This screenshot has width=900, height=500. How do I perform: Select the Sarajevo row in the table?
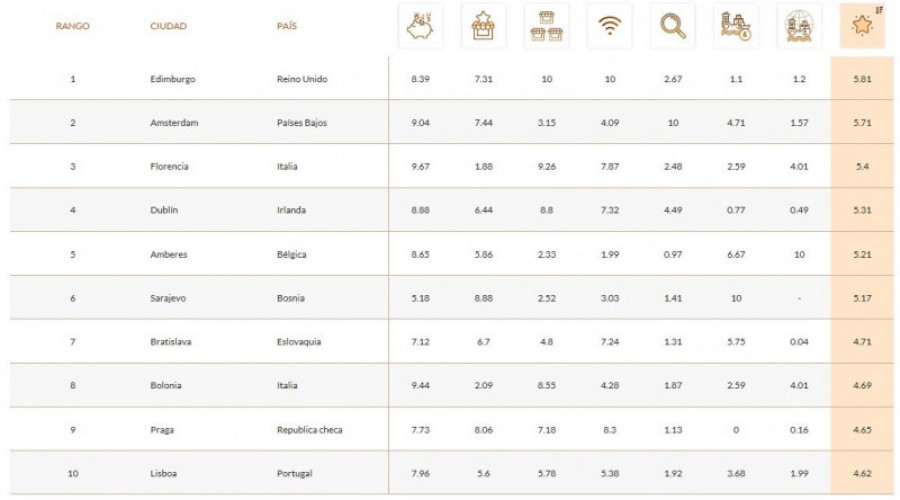point(452,298)
